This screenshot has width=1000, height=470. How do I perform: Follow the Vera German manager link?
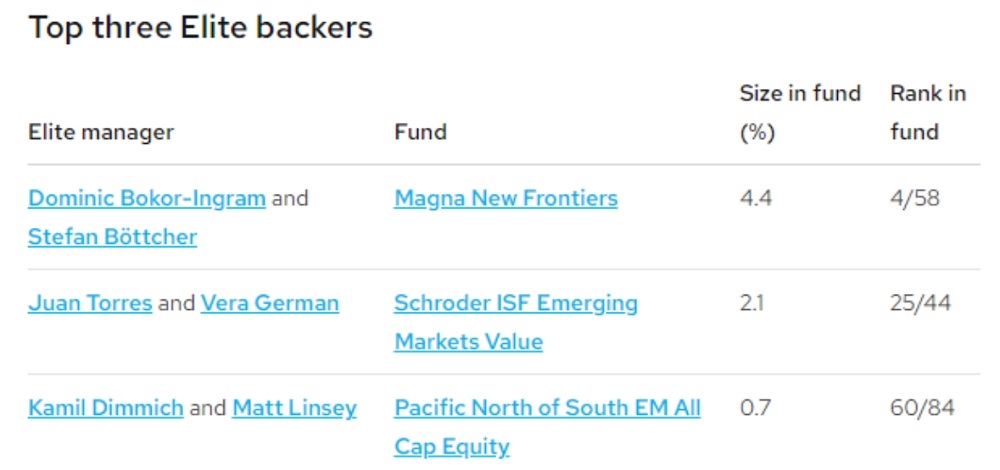click(x=270, y=303)
